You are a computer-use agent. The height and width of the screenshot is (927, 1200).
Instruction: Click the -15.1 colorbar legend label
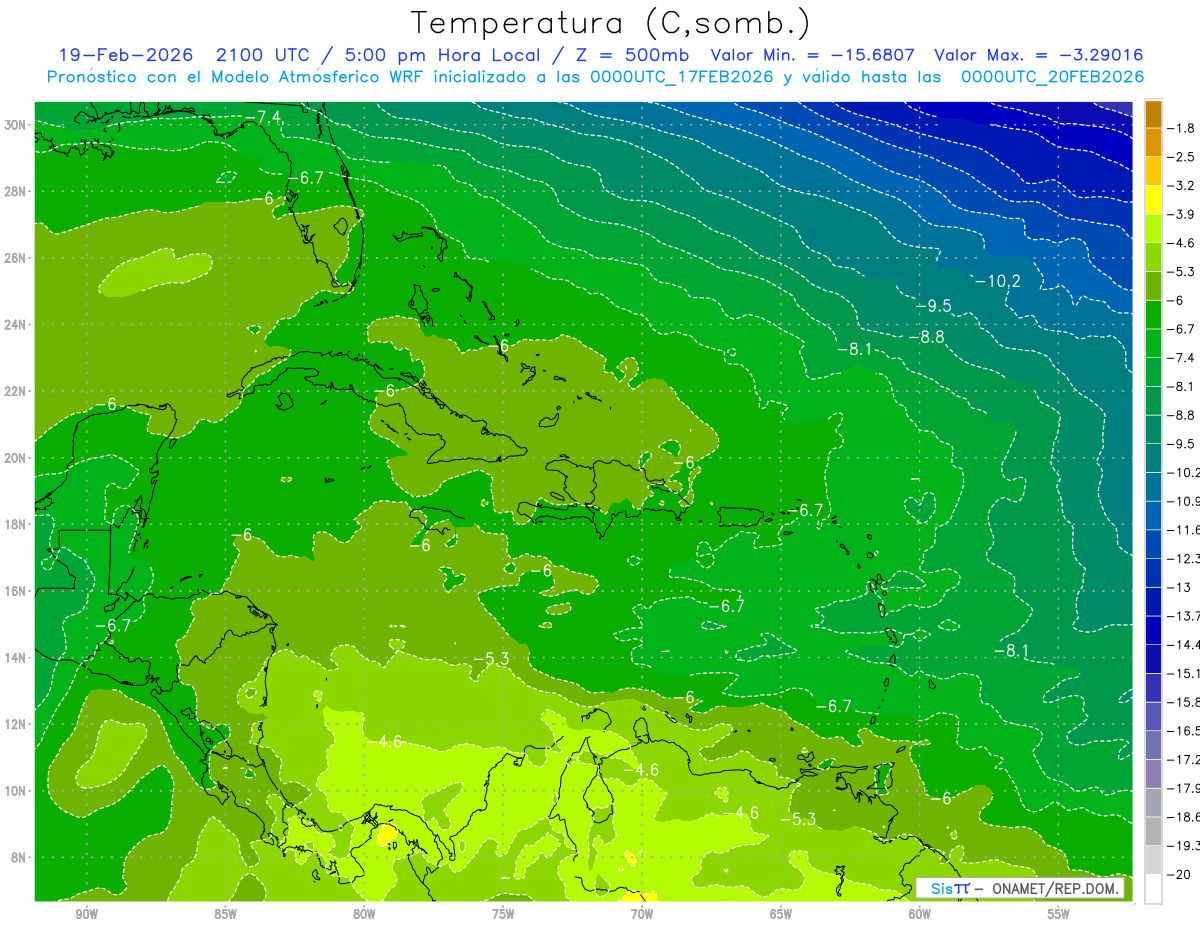click(x=1182, y=673)
